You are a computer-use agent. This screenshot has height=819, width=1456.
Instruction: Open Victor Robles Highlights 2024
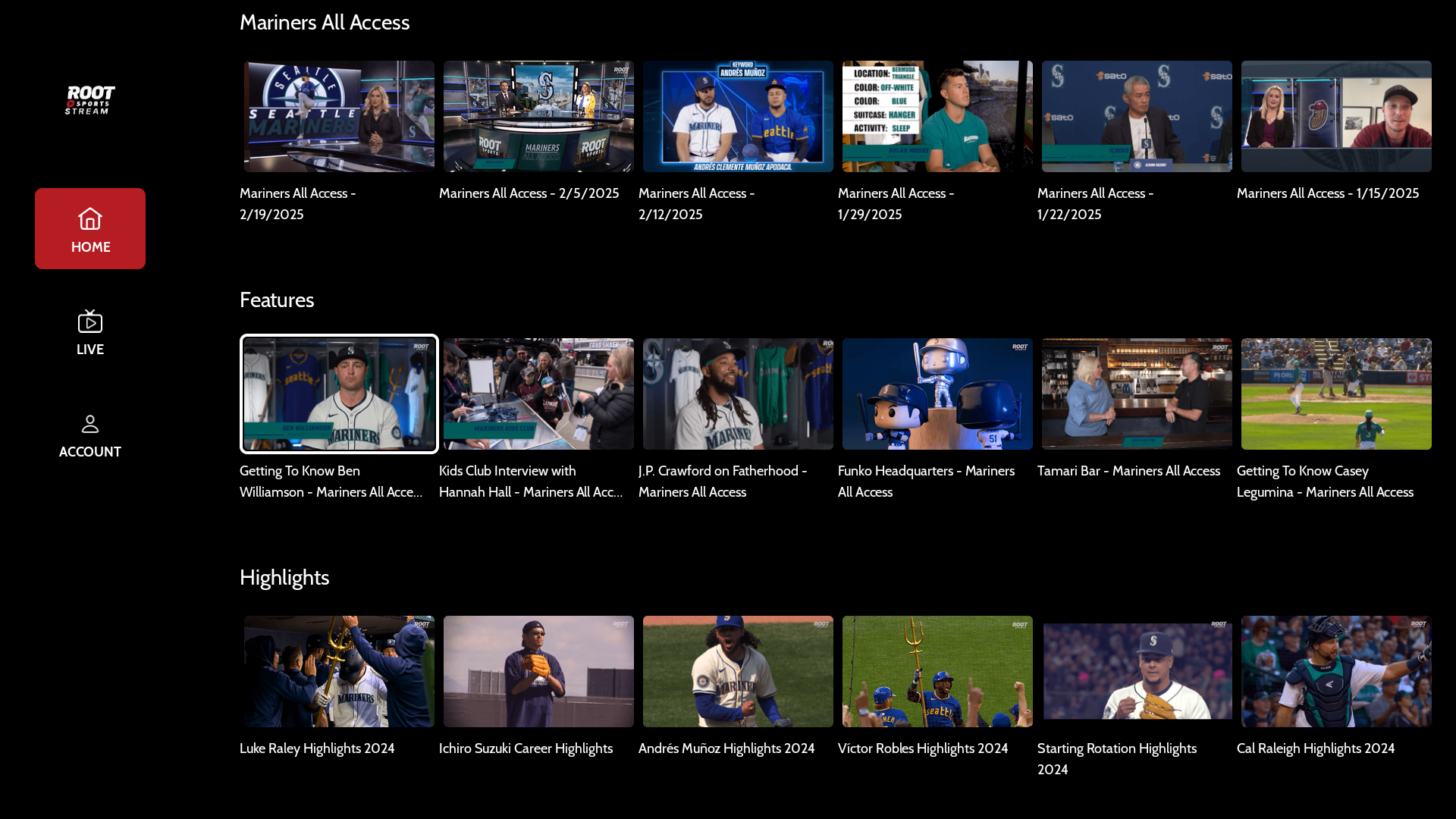point(937,671)
